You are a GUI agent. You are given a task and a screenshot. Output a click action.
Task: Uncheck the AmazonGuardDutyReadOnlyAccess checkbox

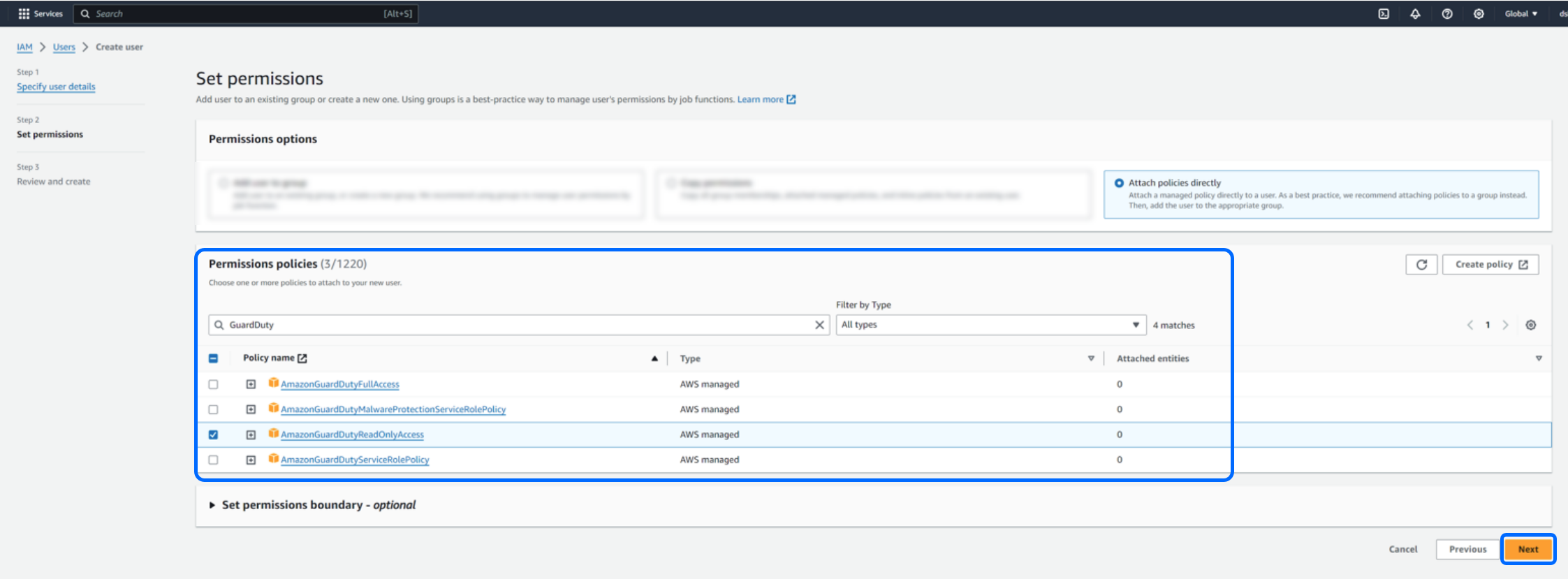pos(214,434)
